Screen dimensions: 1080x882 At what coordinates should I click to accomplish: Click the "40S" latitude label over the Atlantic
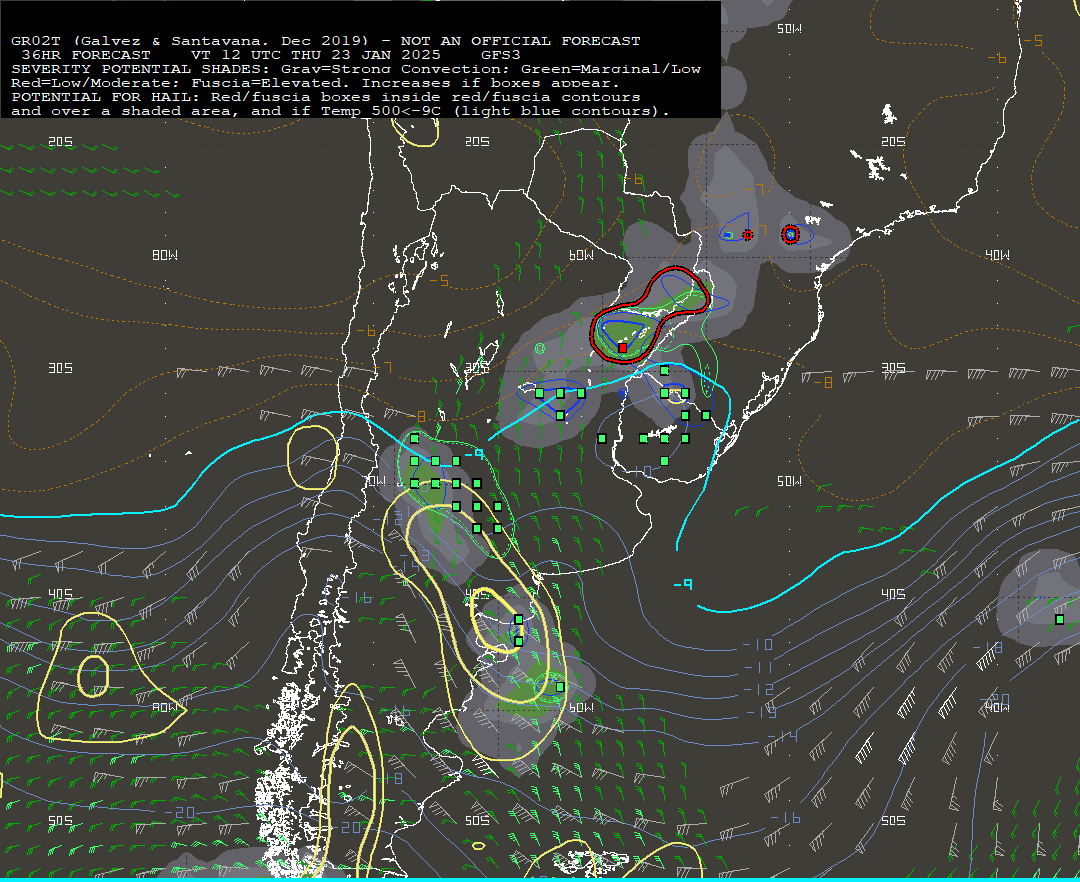click(893, 594)
